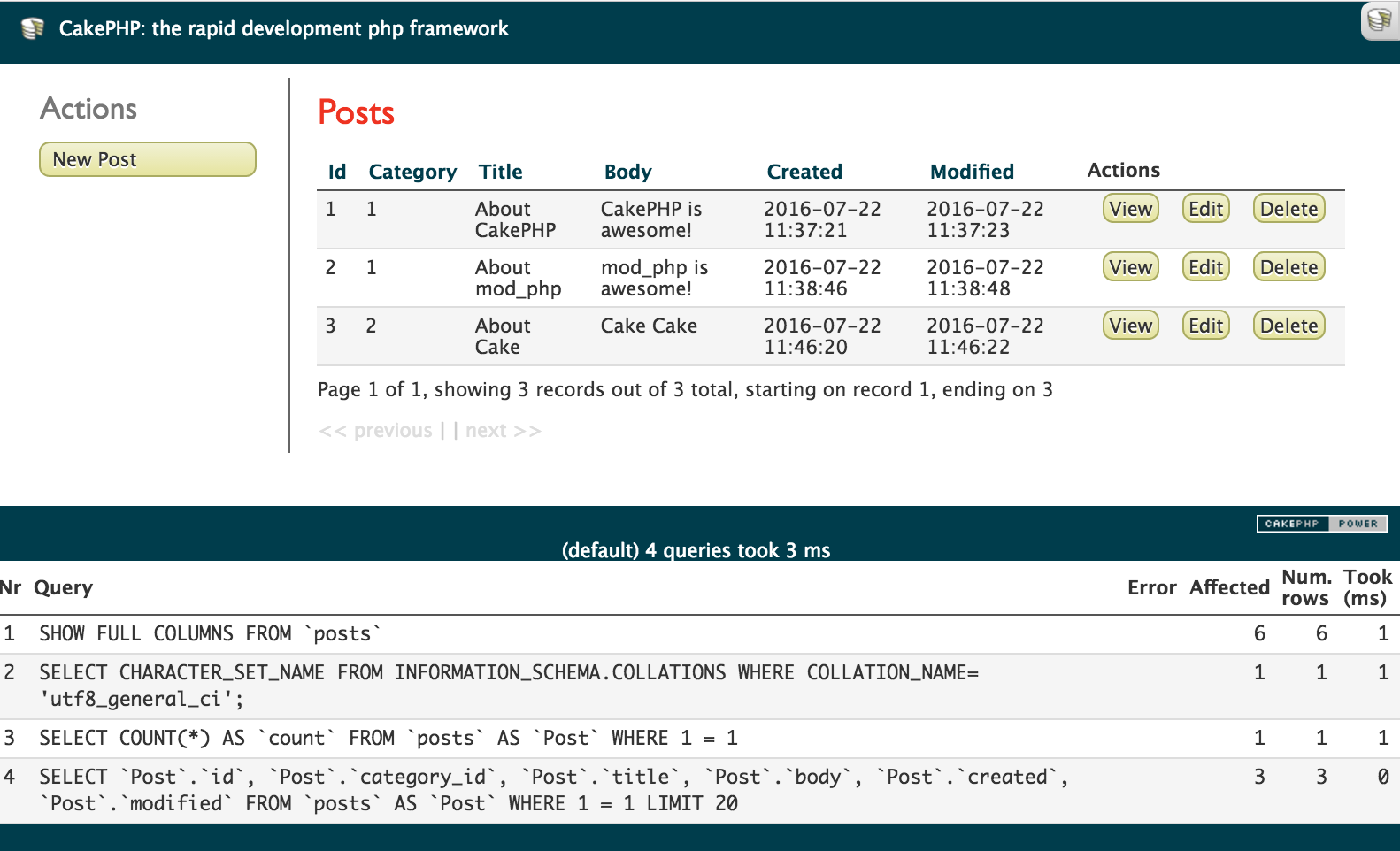Click the Affected column header in SQL log
This screenshot has height=851, width=1400.
point(1229,587)
